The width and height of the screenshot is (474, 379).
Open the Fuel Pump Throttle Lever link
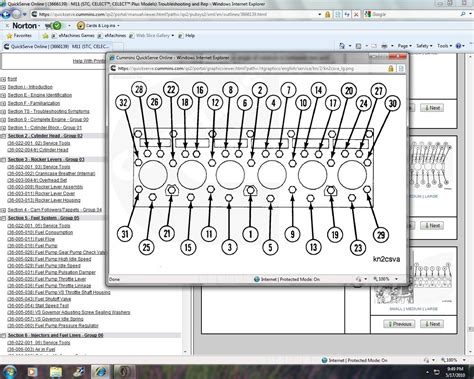point(46,279)
